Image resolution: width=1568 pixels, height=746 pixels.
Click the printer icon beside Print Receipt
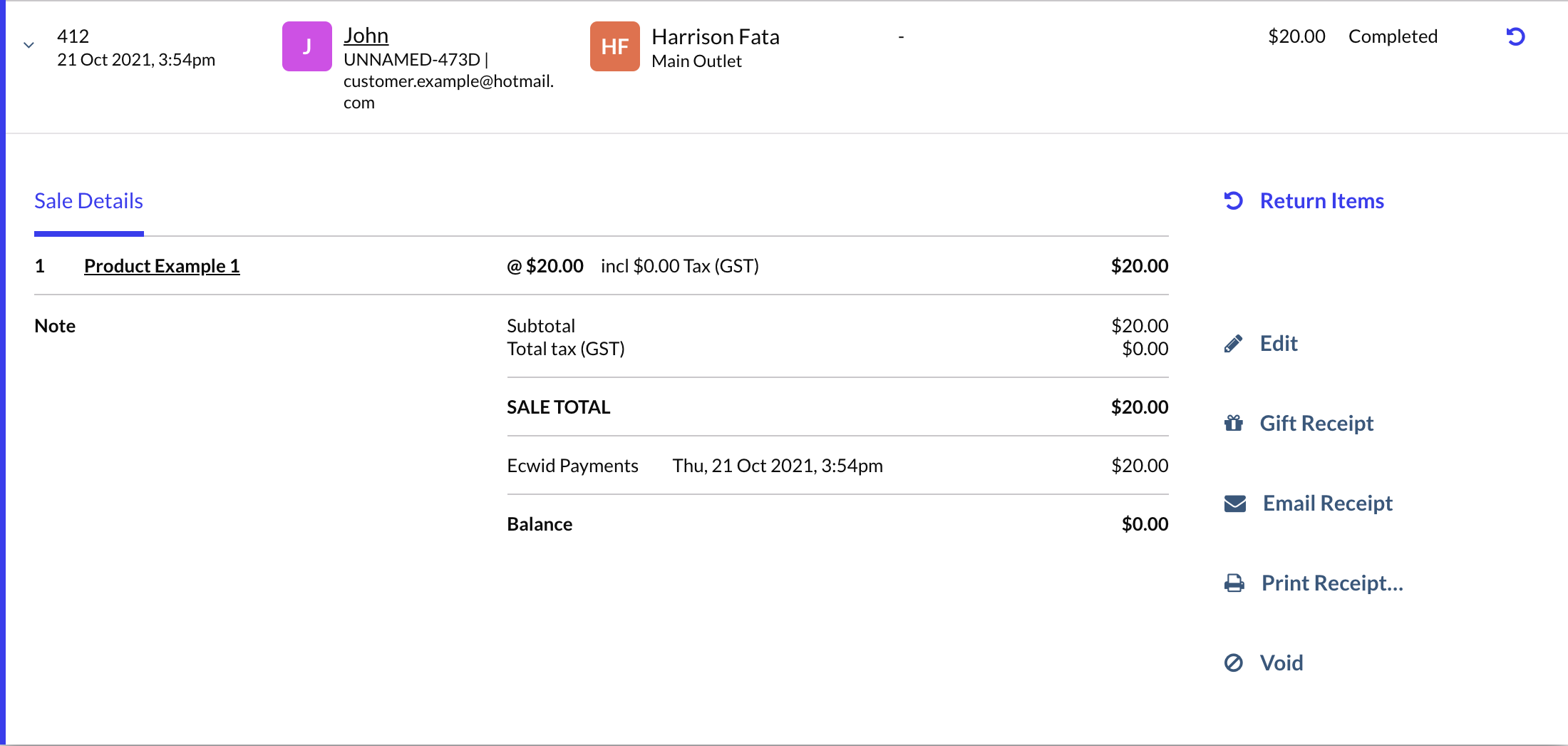click(1233, 583)
